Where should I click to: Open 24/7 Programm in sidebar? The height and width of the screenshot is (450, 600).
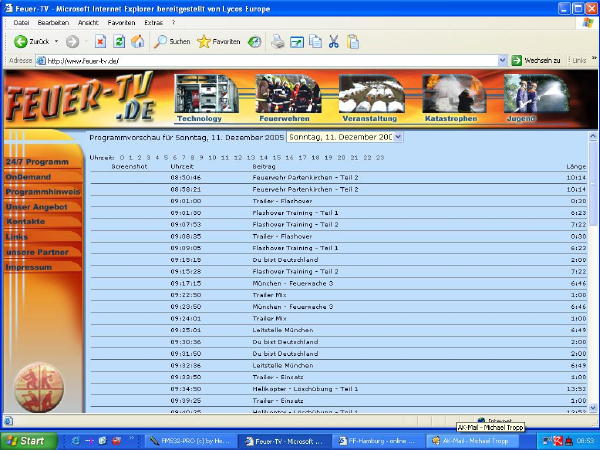tap(37, 162)
